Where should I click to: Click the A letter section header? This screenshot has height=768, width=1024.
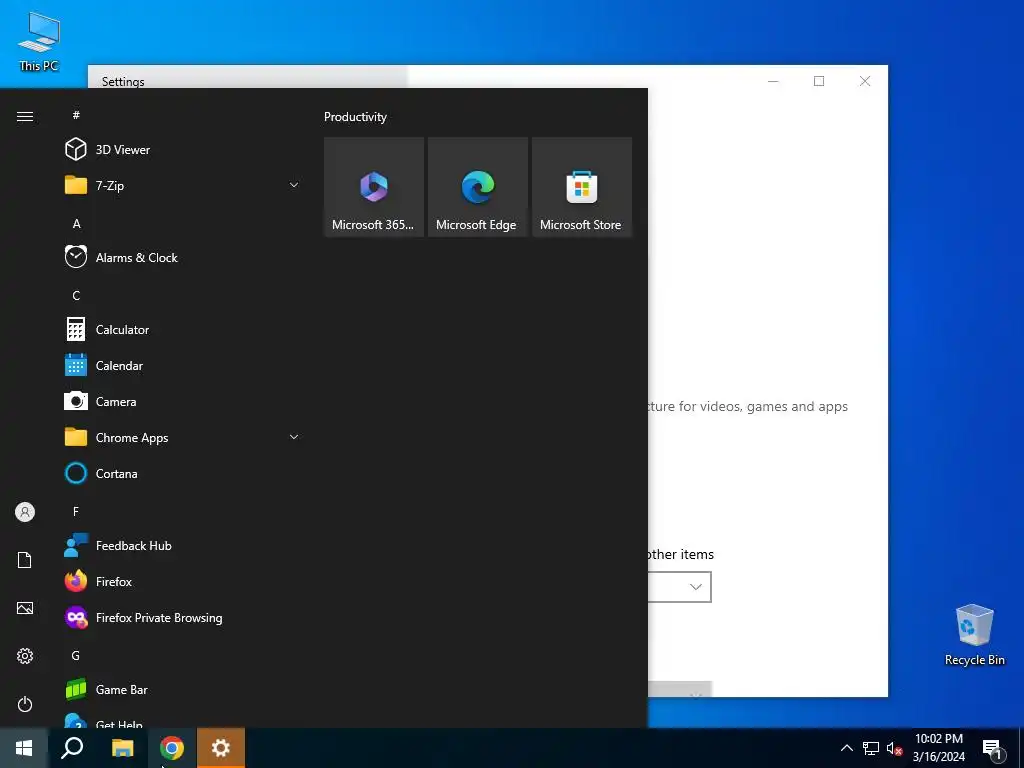tap(76, 223)
